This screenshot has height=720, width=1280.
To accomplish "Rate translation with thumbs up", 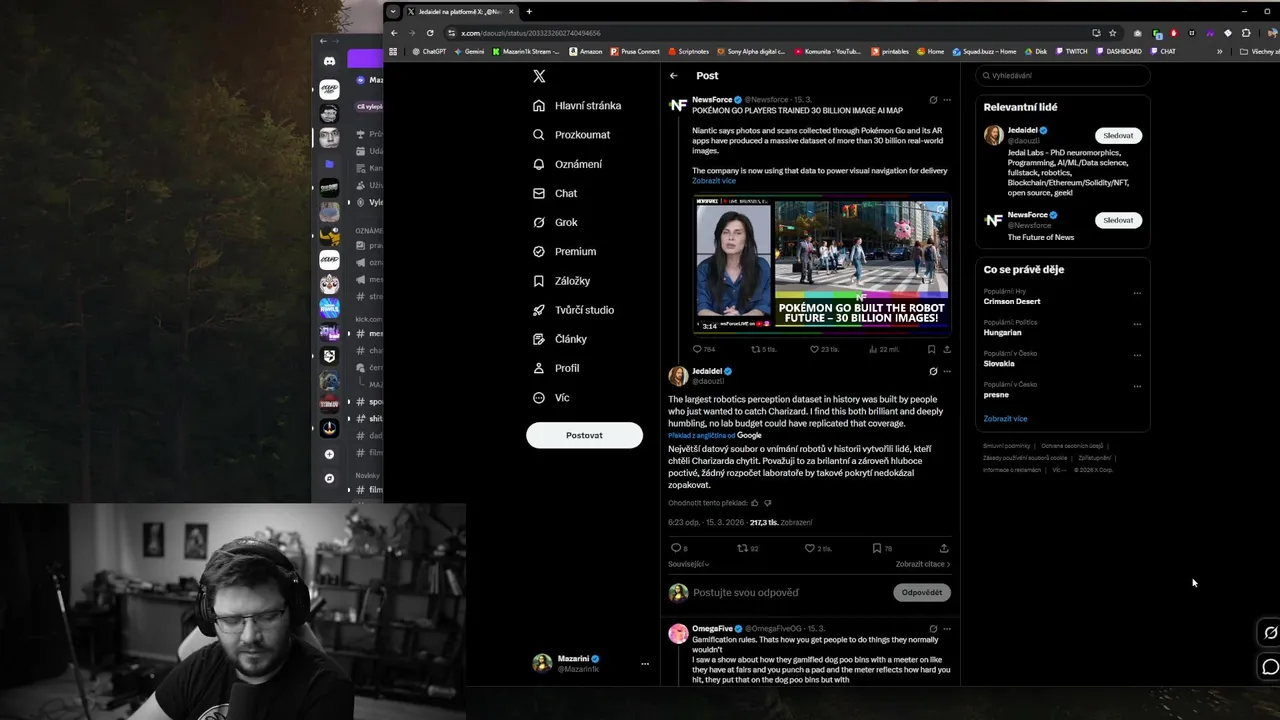I will click(x=754, y=503).
